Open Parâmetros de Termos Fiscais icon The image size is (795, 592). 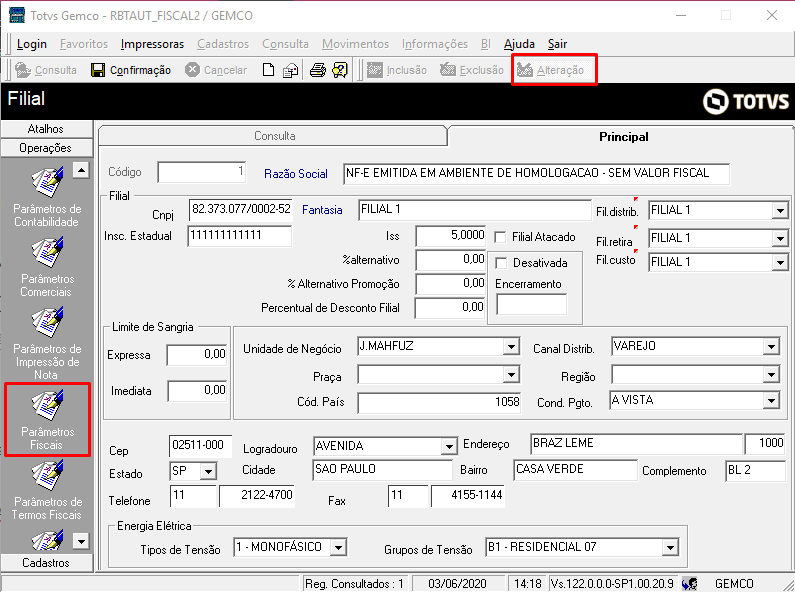pos(47,475)
